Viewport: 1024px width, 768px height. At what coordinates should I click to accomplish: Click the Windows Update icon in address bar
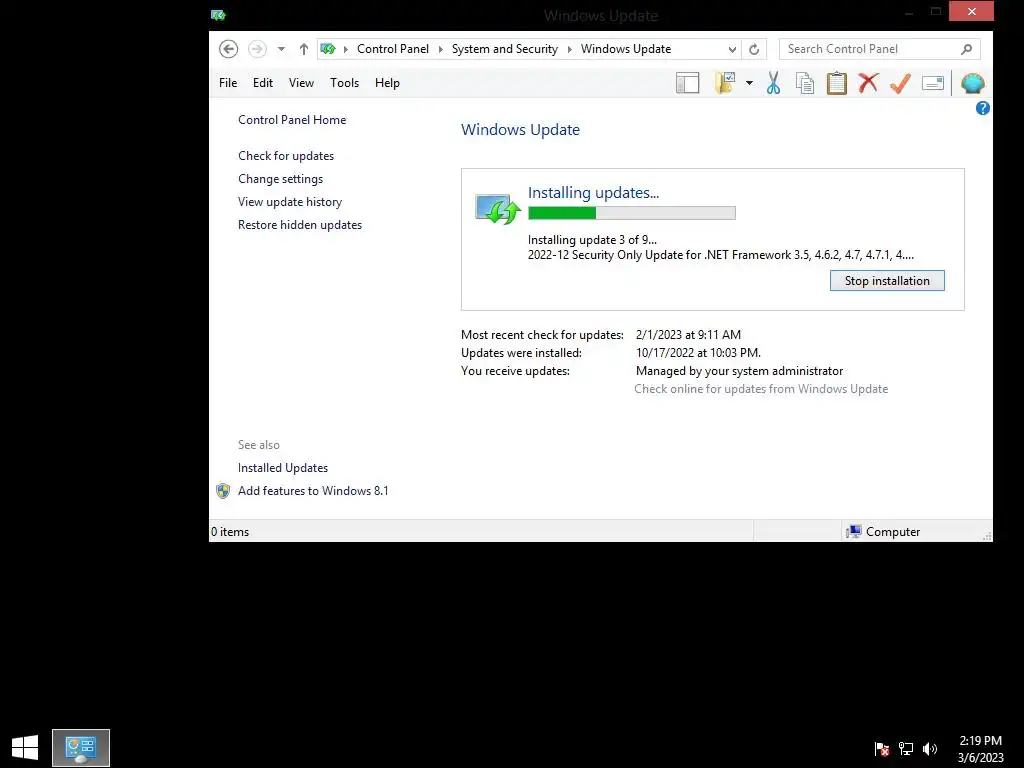click(328, 49)
